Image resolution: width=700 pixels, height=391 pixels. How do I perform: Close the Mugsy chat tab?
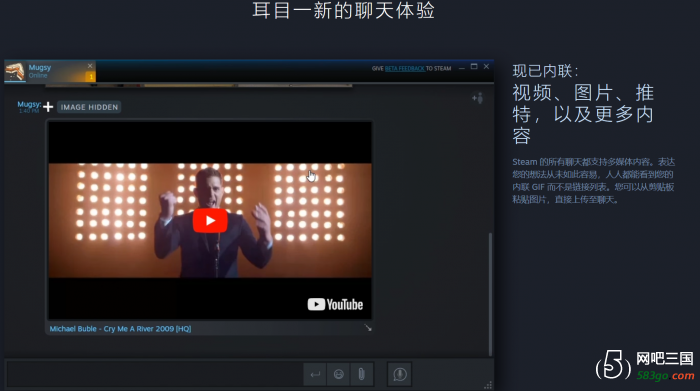coord(90,66)
